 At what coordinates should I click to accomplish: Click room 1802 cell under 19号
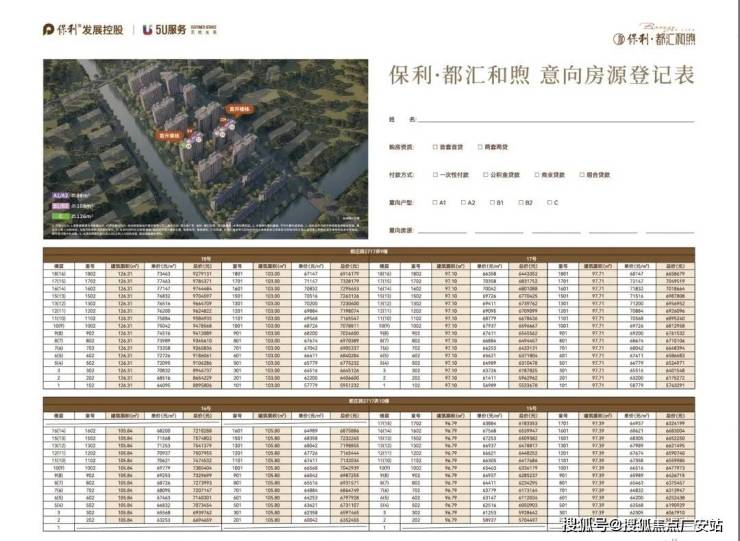coord(90,274)
